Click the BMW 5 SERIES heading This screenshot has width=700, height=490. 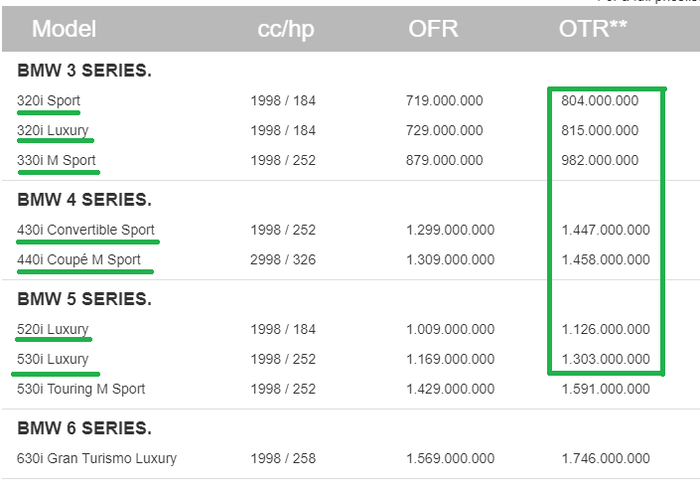[85, 299]
